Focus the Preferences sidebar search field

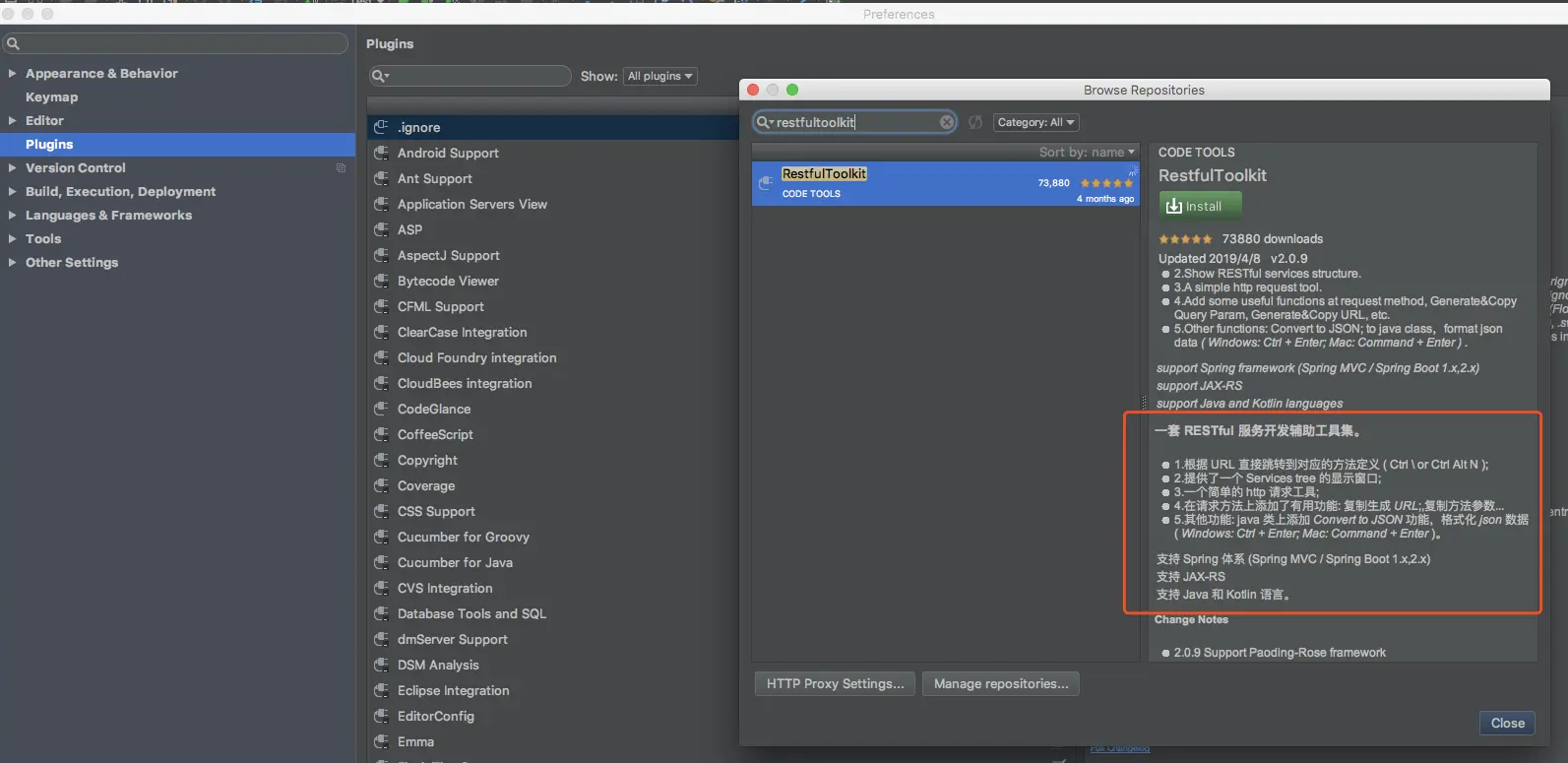tap(175, 43)
